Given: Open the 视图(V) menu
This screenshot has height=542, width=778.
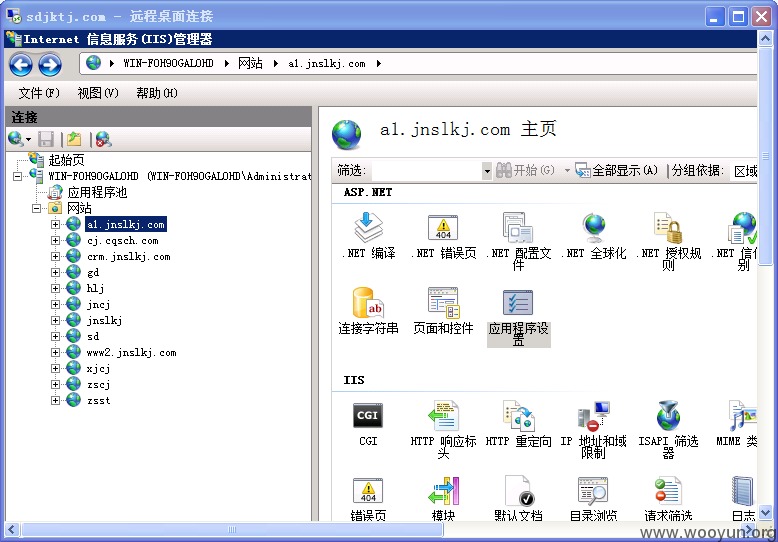Looking at the screenshot, I should [x=98, y=93].
